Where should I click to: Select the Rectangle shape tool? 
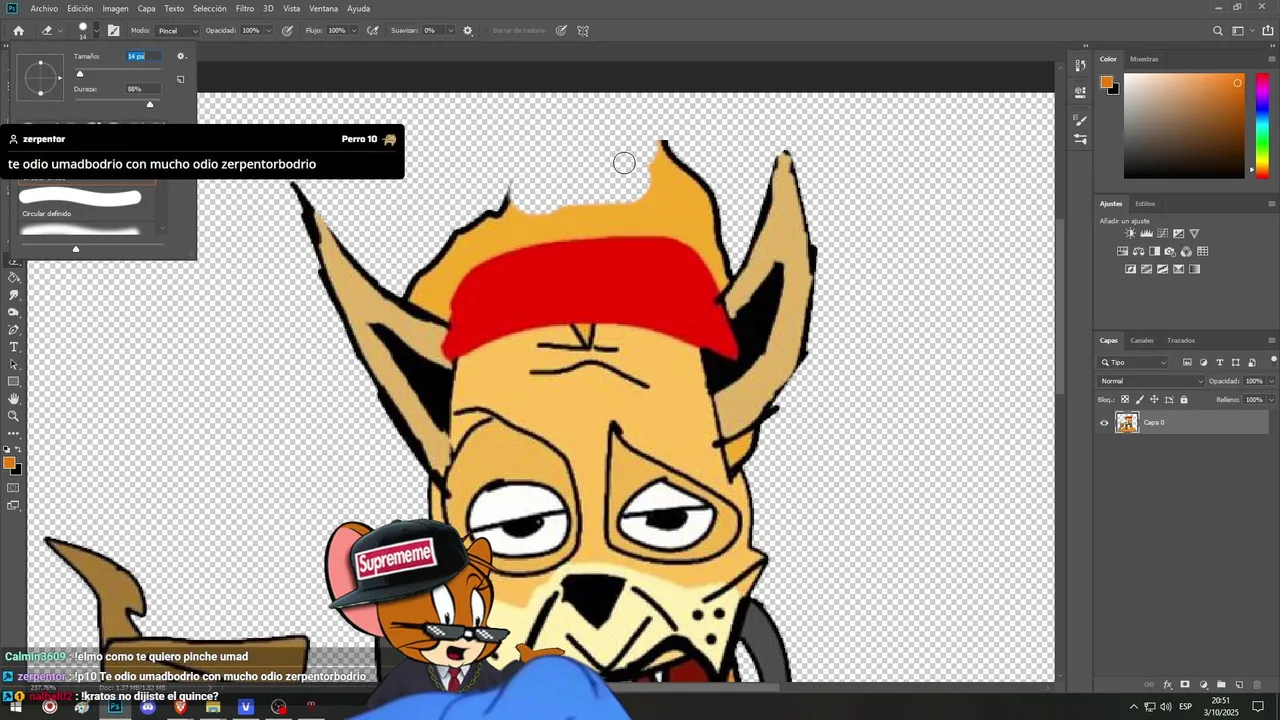pos(14,381)
